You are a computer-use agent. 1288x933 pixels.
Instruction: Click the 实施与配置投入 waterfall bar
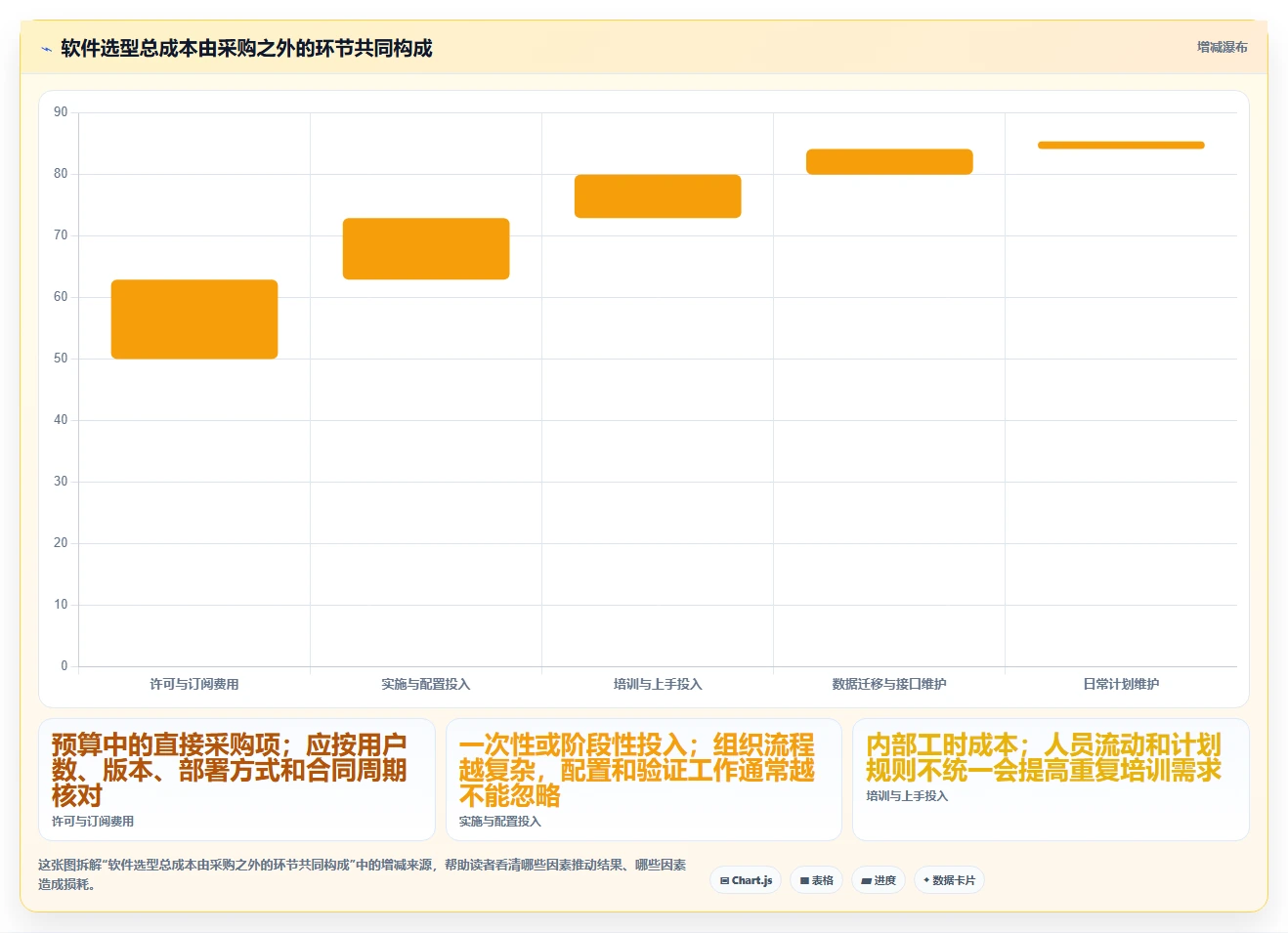tap(426, 249)
